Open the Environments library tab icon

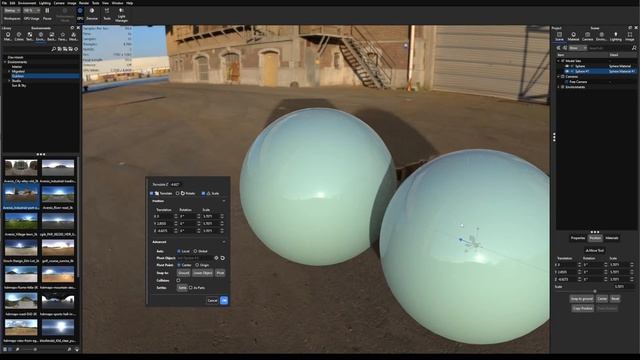point(40,36)
